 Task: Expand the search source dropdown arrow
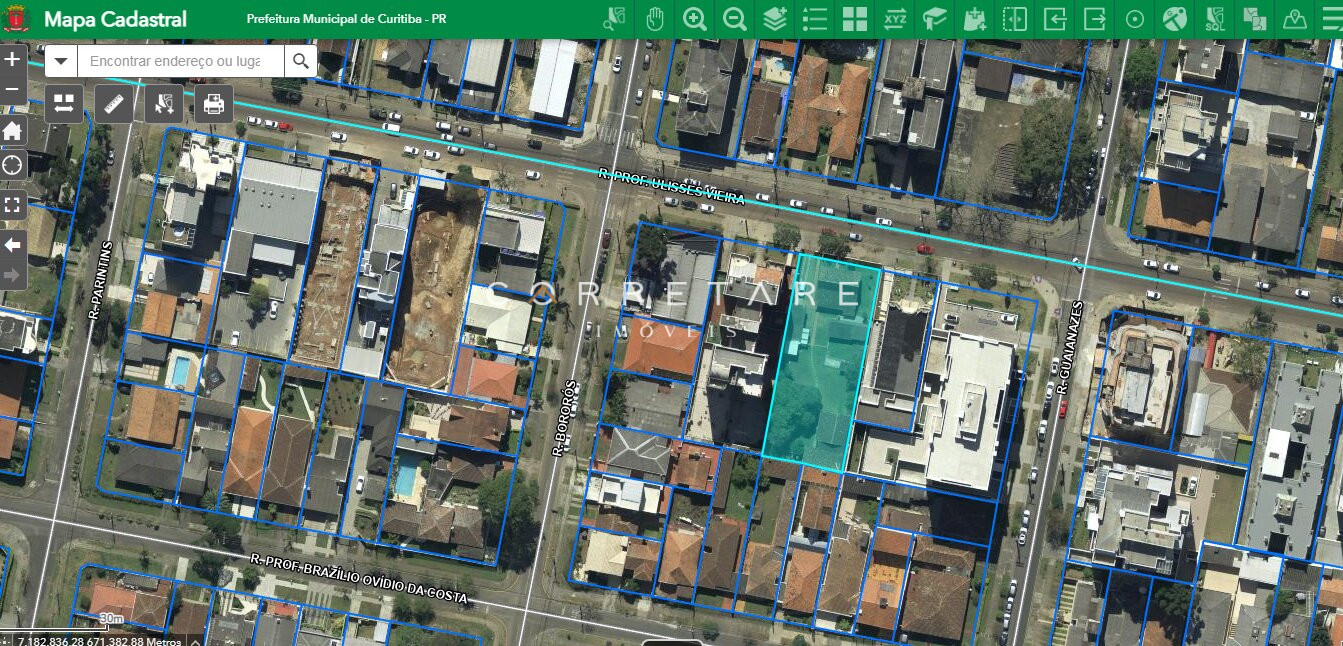[61, 62]
